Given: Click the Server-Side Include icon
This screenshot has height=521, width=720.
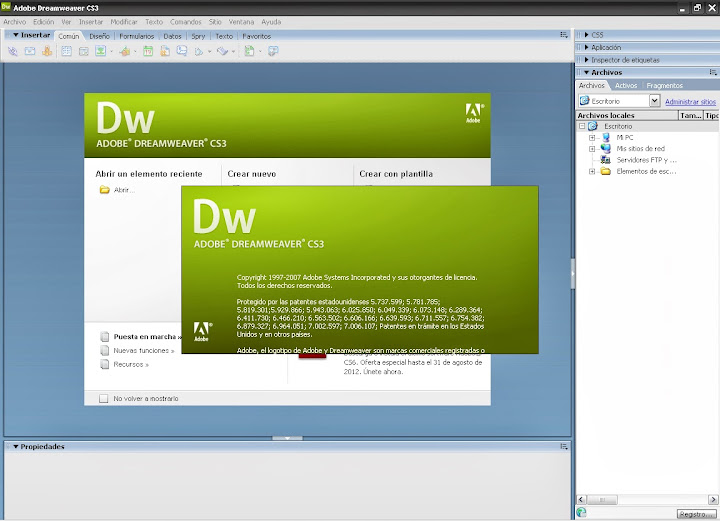Looking at the screenshot, I should [x=165, y=51].
